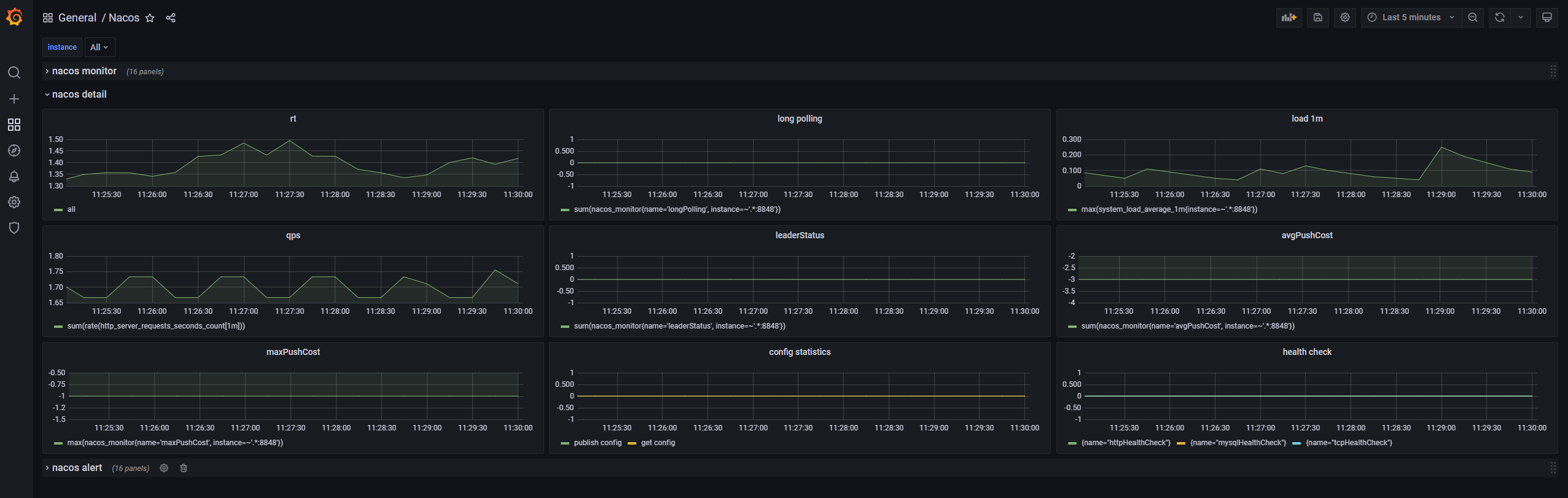
Task: Open the qps panel title menu
Action: 293,235
